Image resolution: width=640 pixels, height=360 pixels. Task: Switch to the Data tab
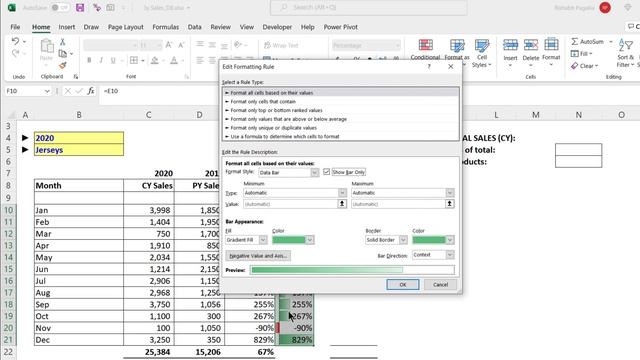click(194, 27)
